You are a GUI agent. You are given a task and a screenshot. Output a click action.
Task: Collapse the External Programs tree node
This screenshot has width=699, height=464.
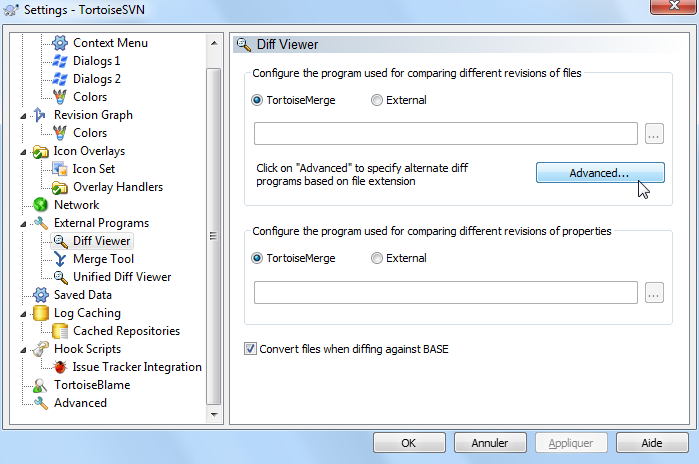(24, 223)
